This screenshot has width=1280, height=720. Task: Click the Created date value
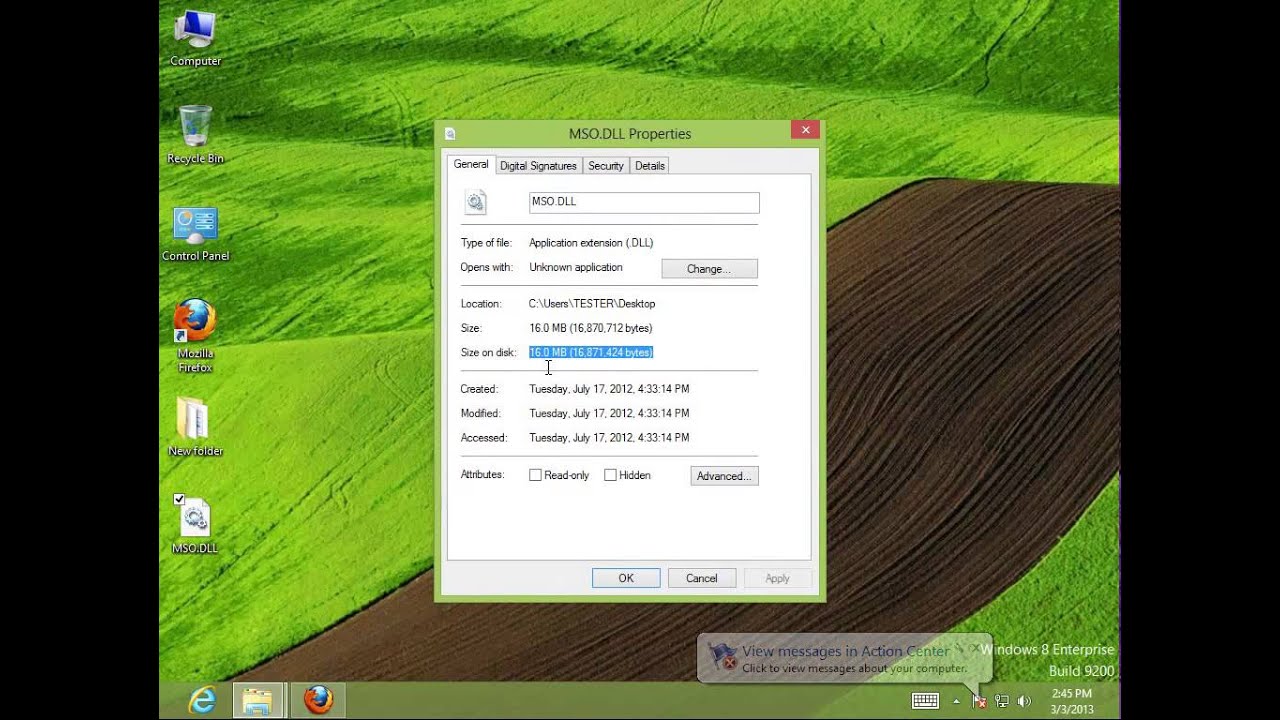point(609,388)
